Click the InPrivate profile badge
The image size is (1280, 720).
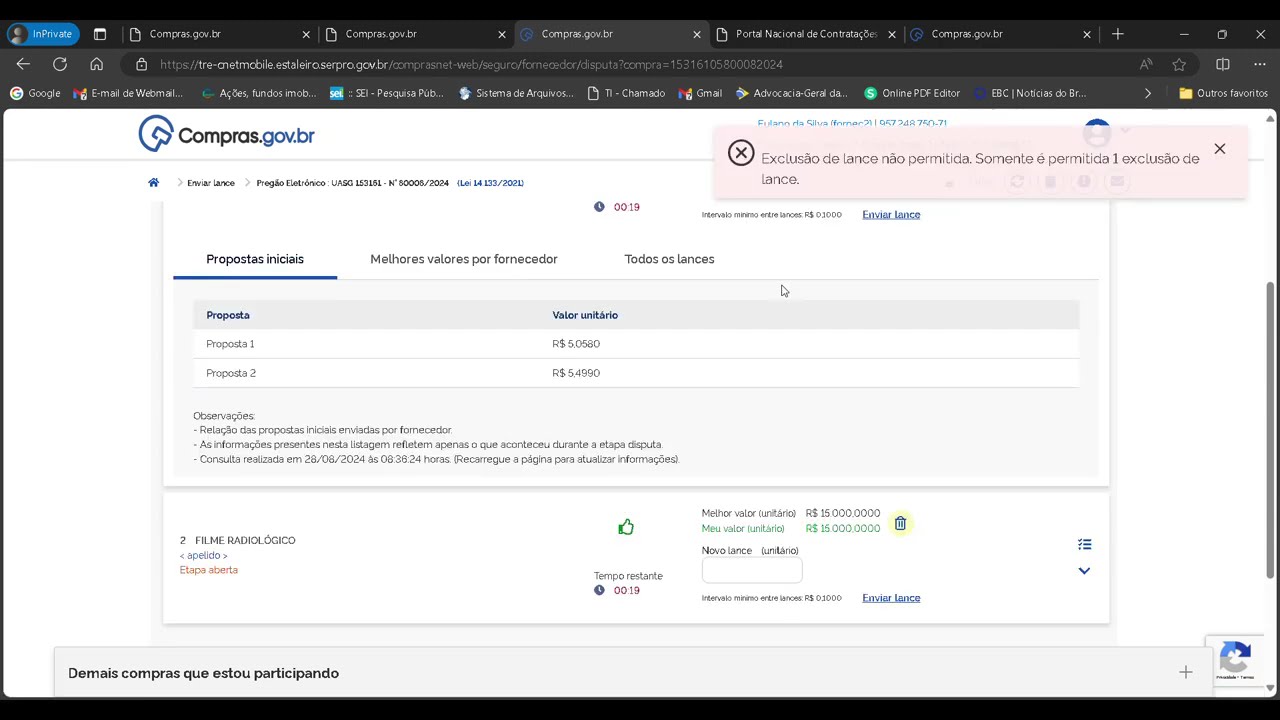42,34
